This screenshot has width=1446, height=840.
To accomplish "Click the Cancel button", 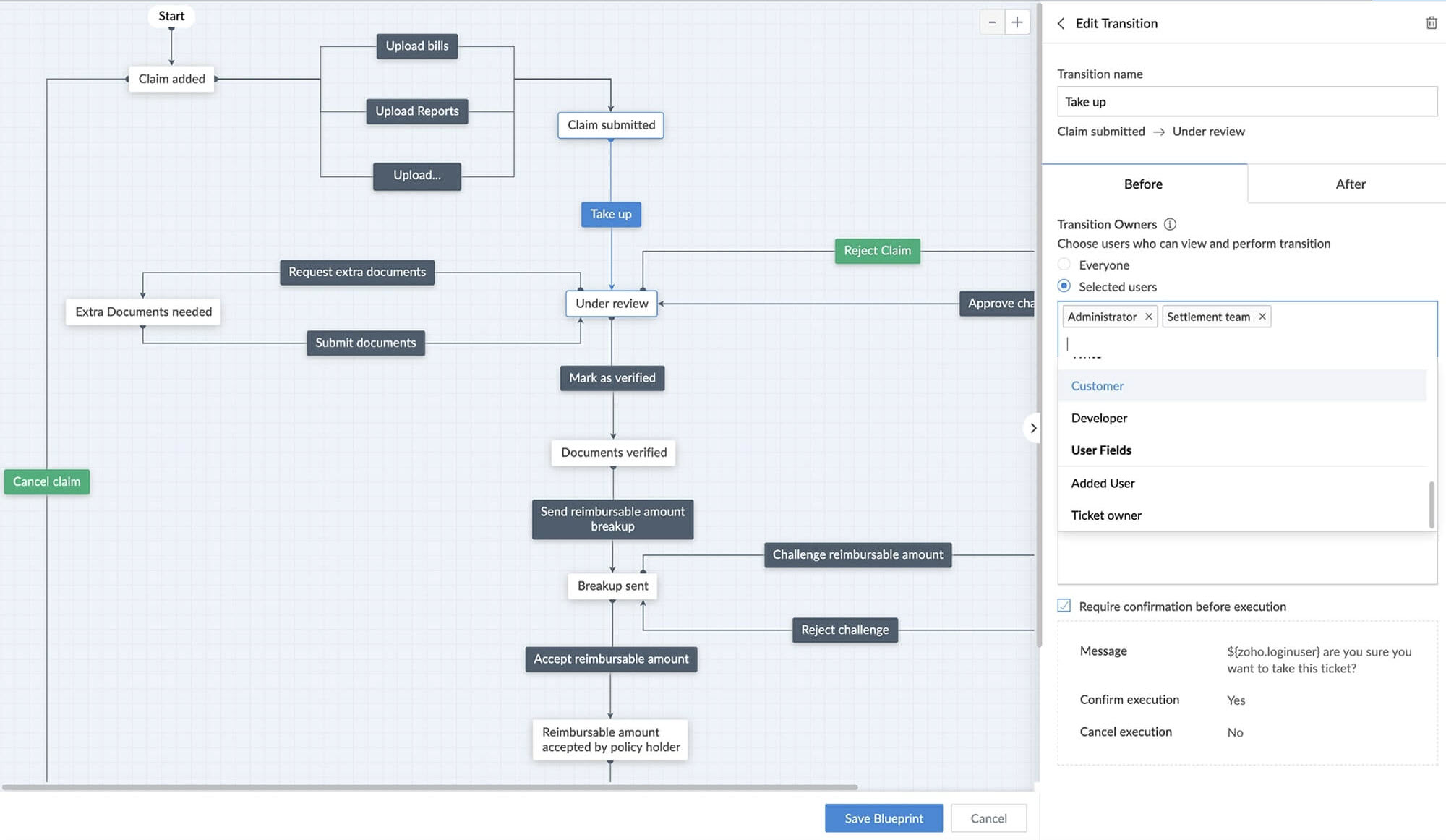I will point(988,818).
